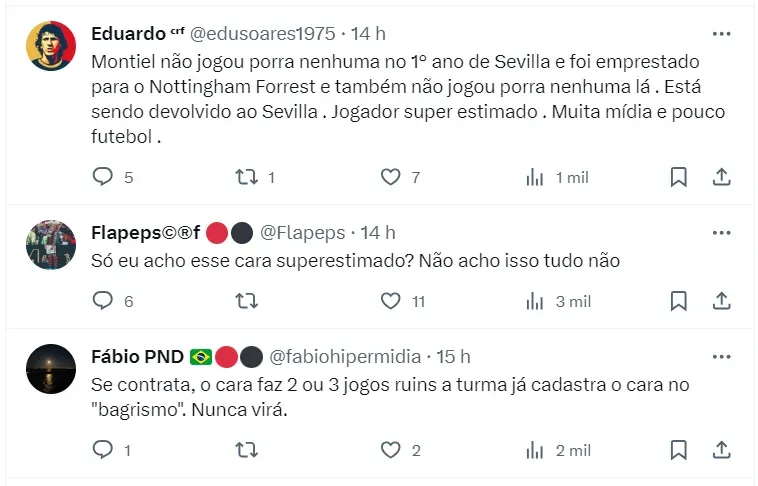Like Fábio PND's tweet with 2 likes
This screenshot has width=758, height=486.
click(x=391, y=451)
